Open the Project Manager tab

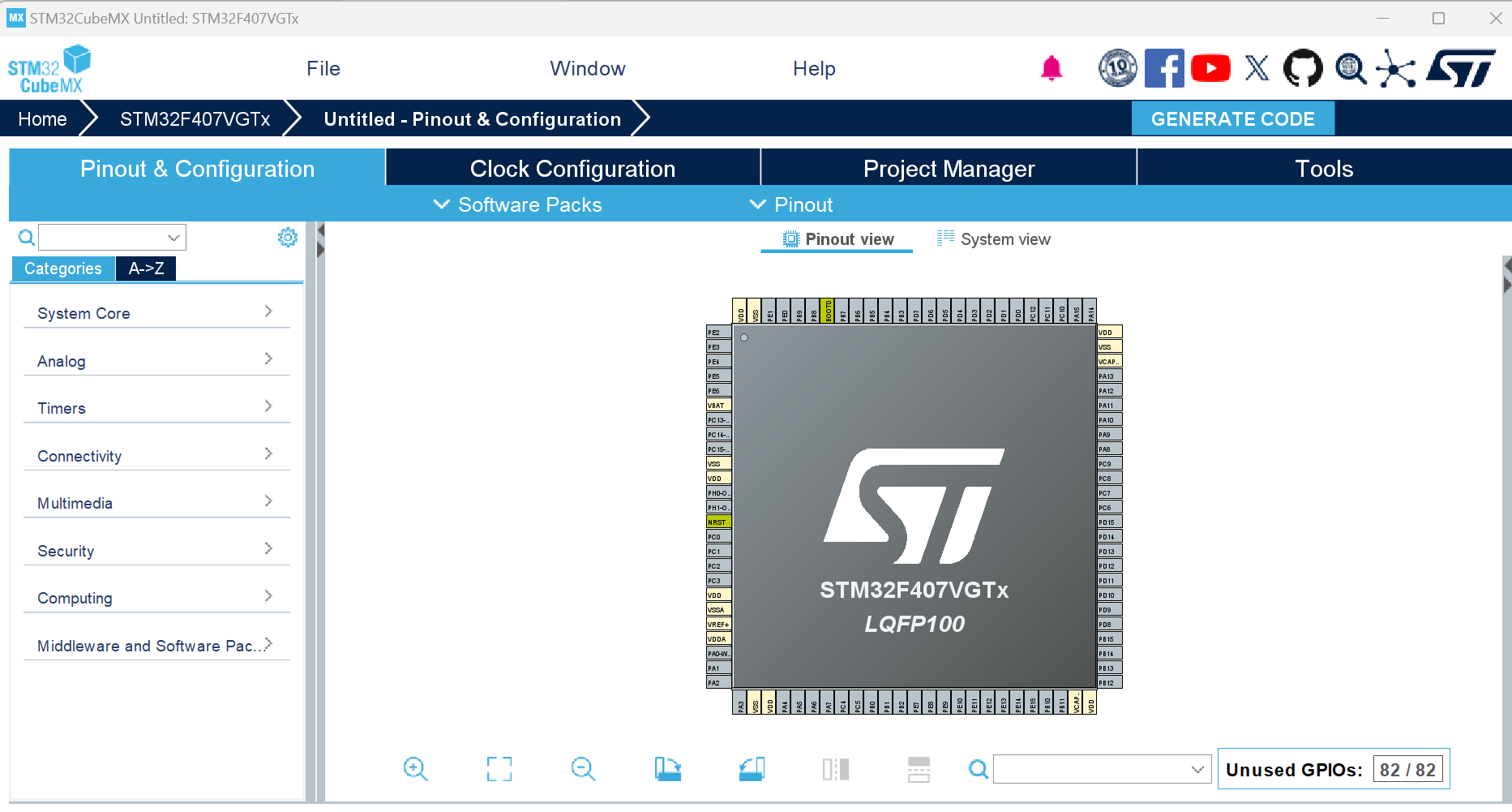949,168
